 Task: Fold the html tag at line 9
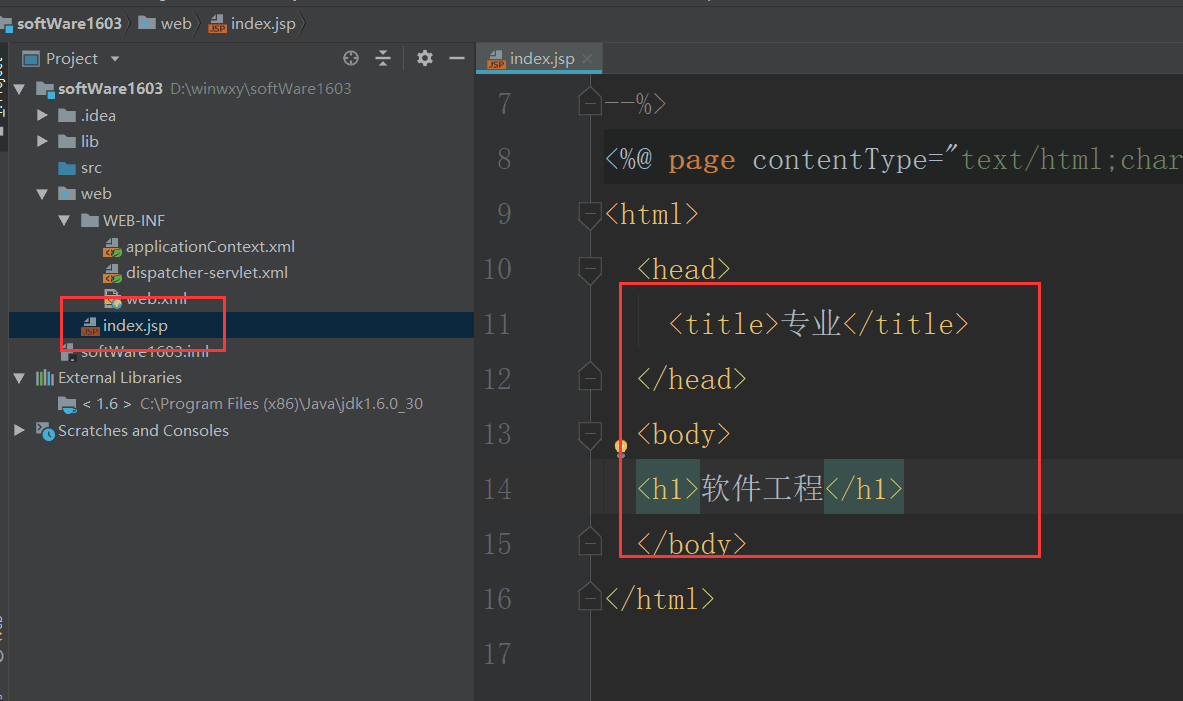pos(590,214)
